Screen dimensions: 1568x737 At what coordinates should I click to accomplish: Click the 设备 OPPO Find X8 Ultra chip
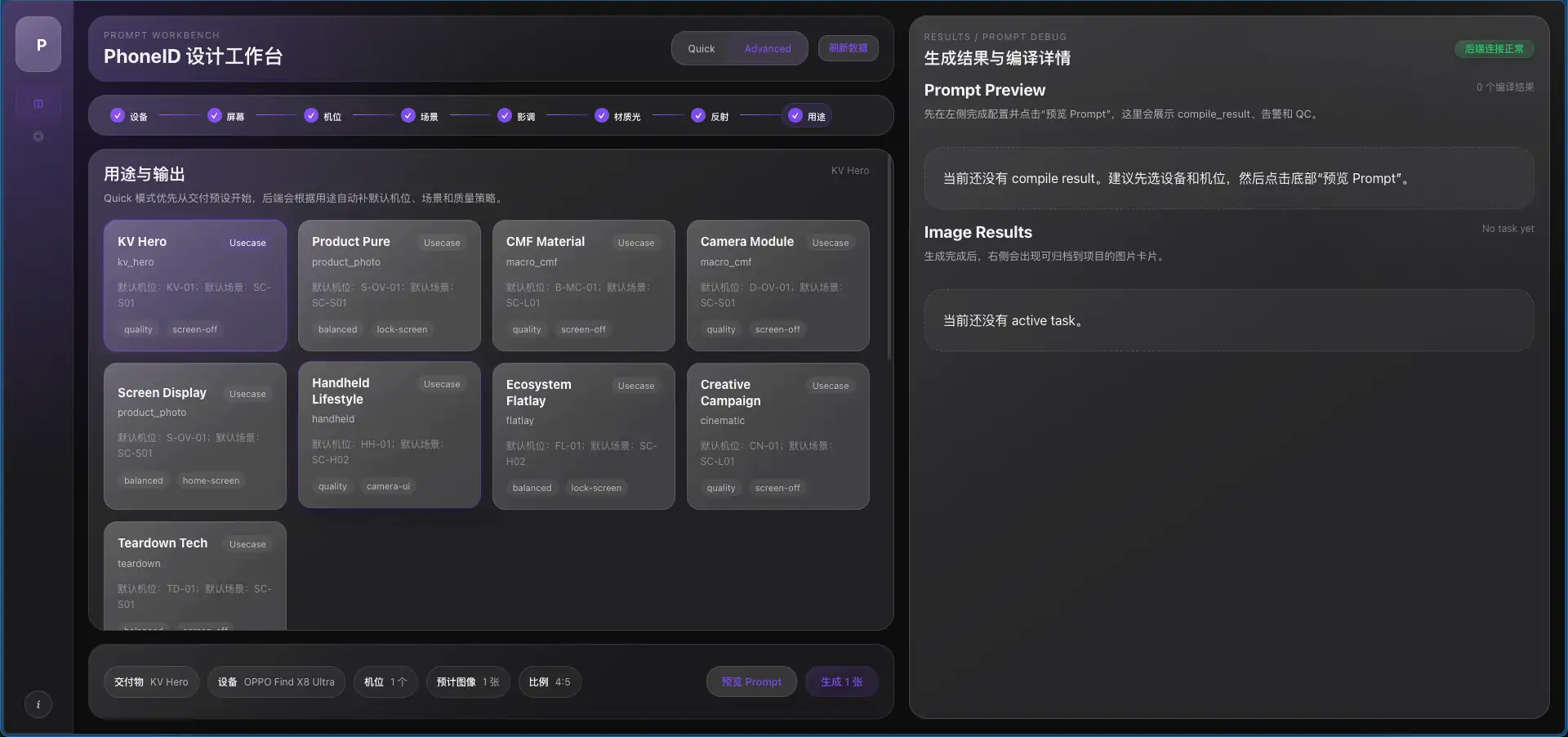(x=276, y=681)
